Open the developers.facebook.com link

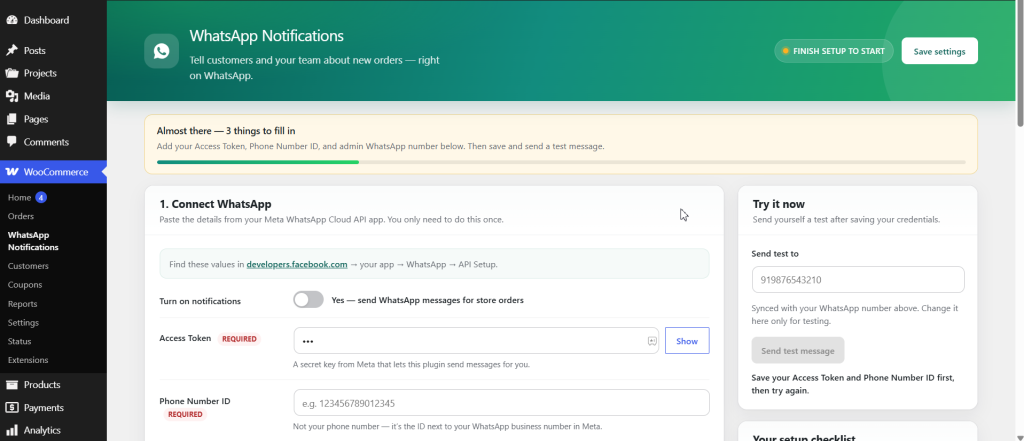pyautogui.click(x=297, y=265)
